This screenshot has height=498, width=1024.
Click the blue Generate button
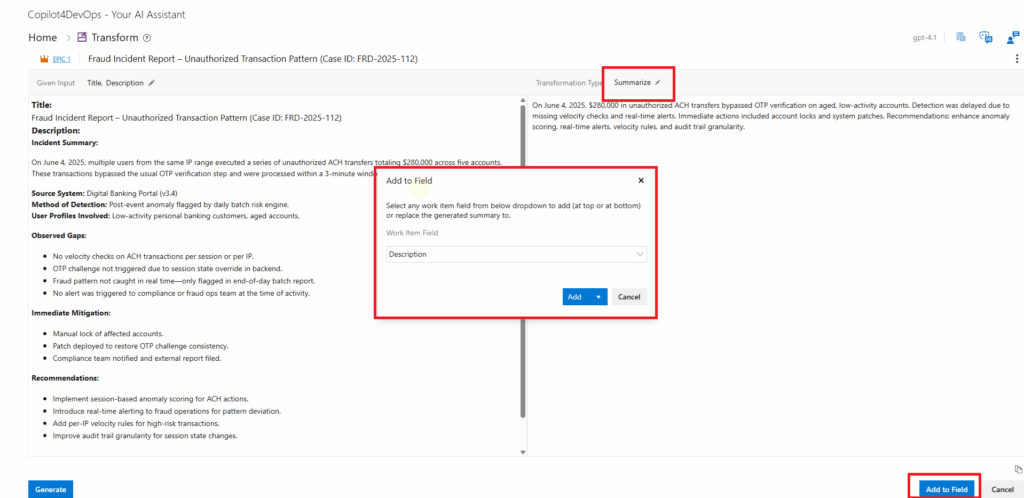pyautogui.click(x=50, y=489)
